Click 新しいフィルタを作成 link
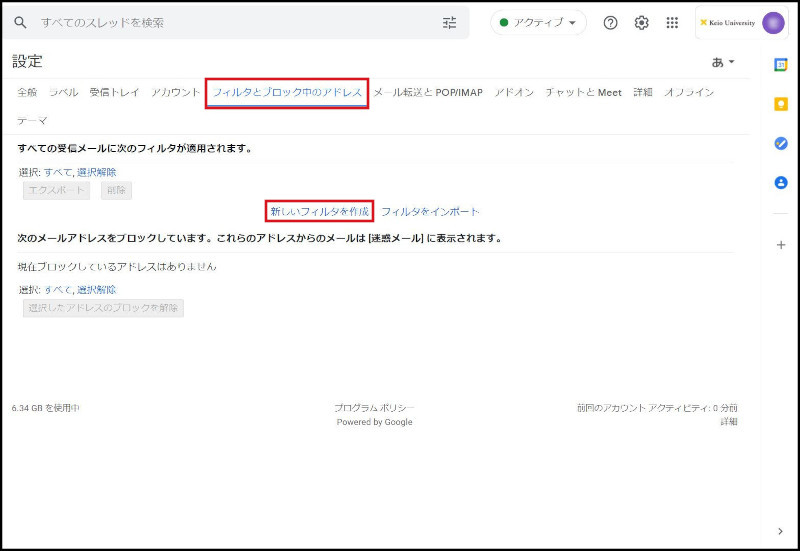The height and width of the screenshot is (551, 800). pyautogui.click(x=320, y=211)
